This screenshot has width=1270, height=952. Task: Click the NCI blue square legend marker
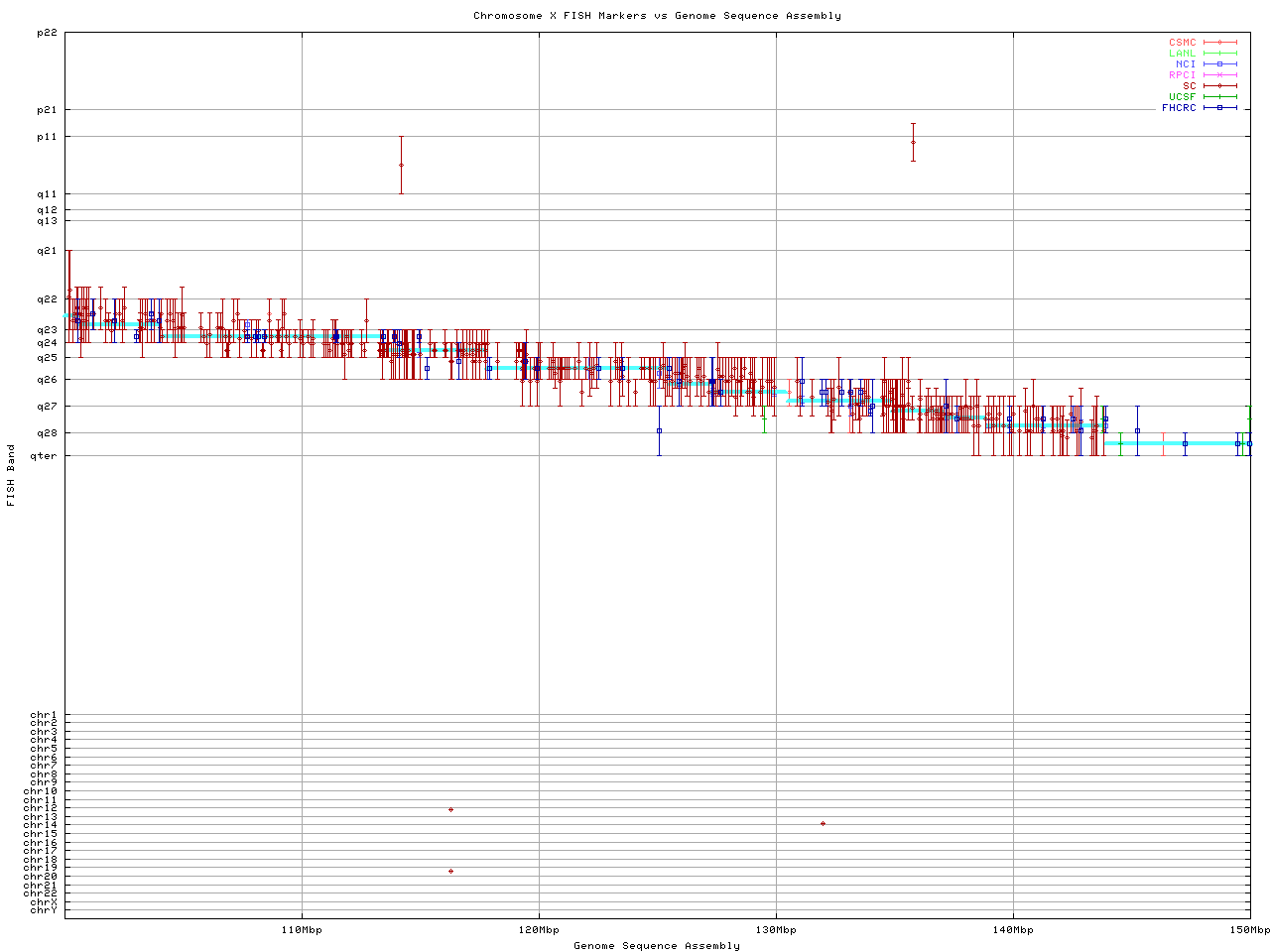(1220, 64)
